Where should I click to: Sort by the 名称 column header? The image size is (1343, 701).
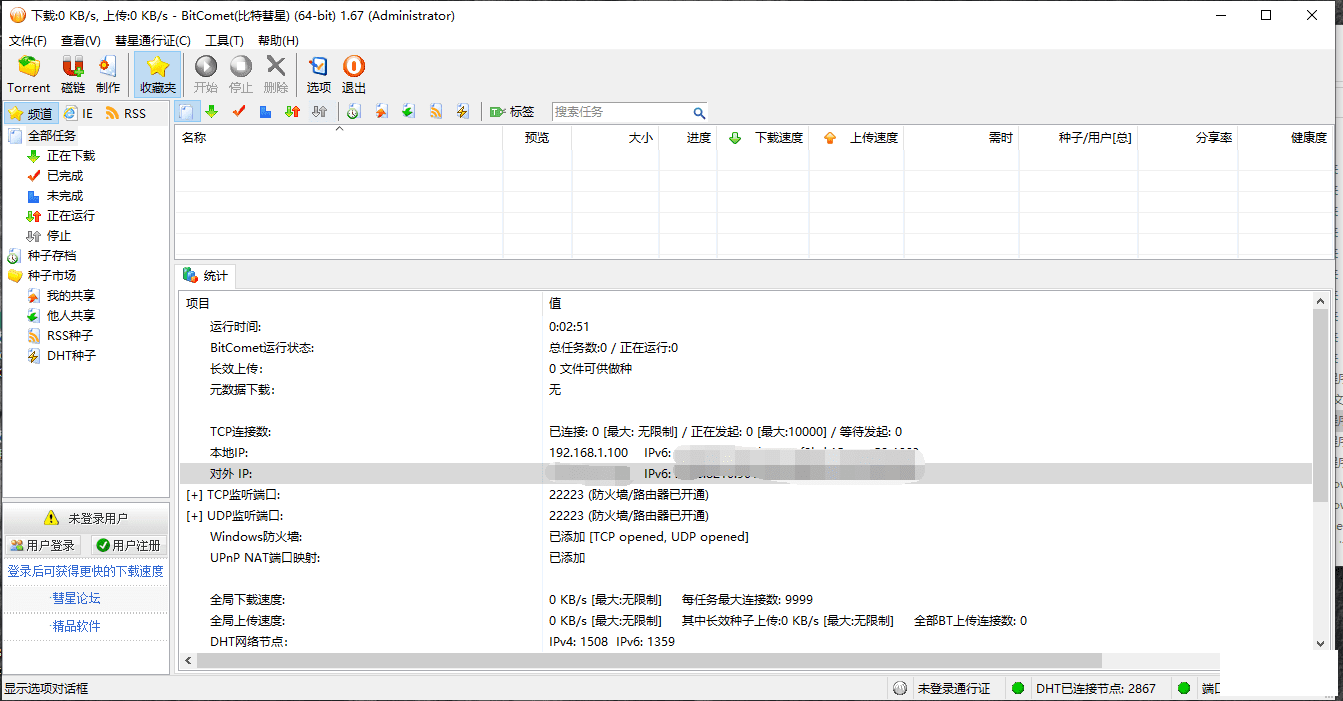click(339, 137)
